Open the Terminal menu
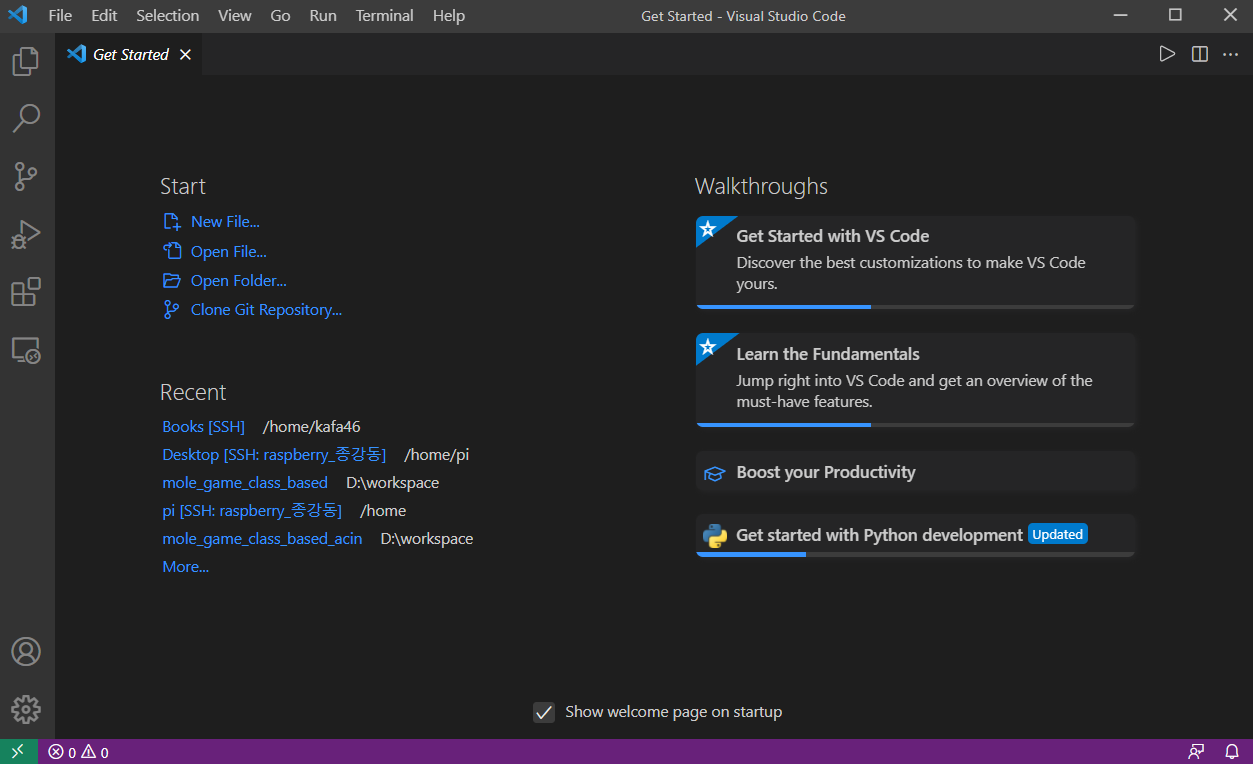The width and height of the screenshot is (1253, 764). (385, 16)
